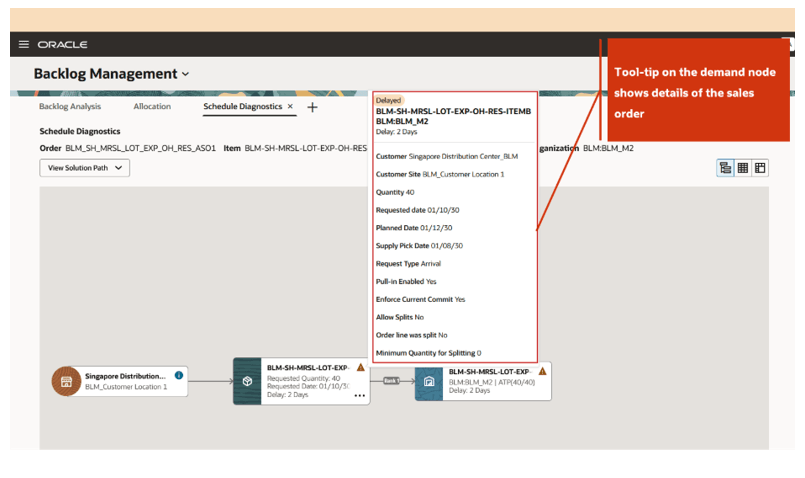Switch to the Backlog Analysis tab
Screen dimensions: 805x478
pyautogui.click(x=70, y=106)
